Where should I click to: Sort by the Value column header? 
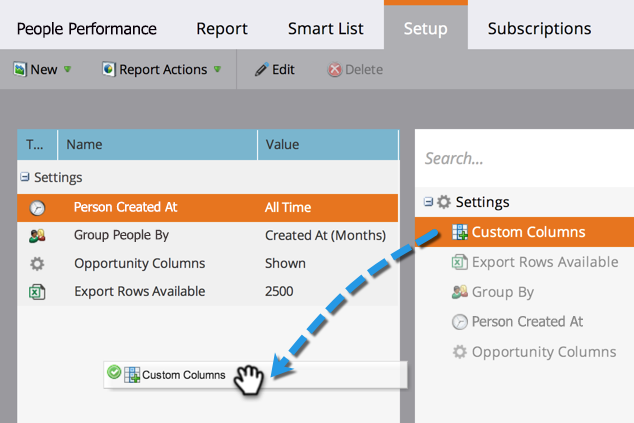283,145
